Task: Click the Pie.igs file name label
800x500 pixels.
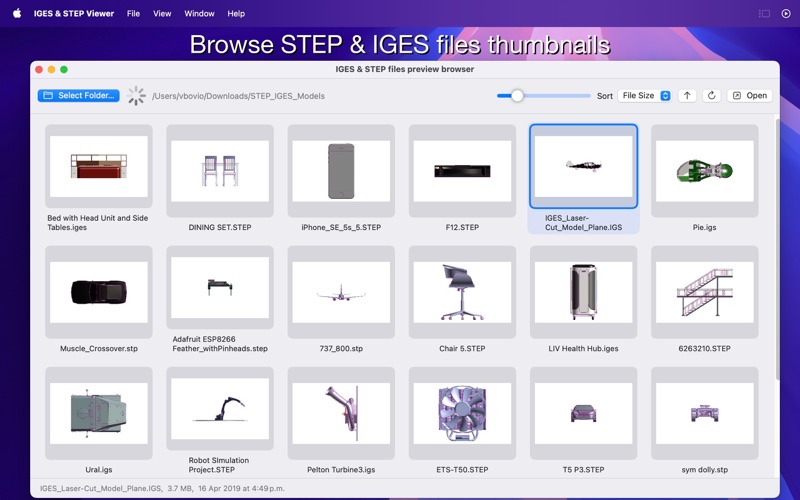Action: (x=705, y=228)
